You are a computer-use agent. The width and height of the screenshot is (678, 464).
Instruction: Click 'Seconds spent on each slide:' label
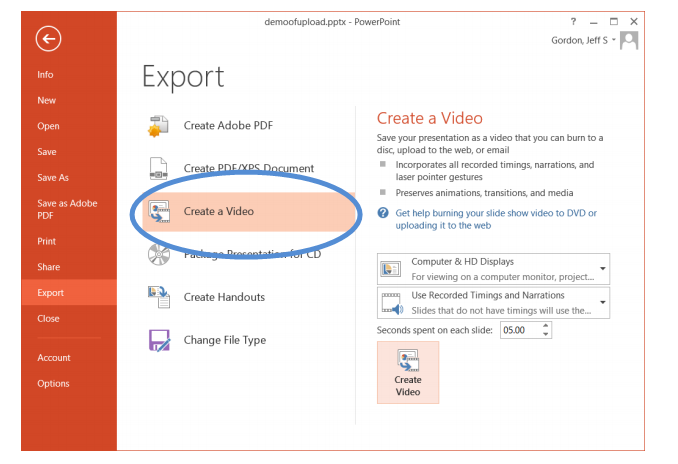(435, 330)
